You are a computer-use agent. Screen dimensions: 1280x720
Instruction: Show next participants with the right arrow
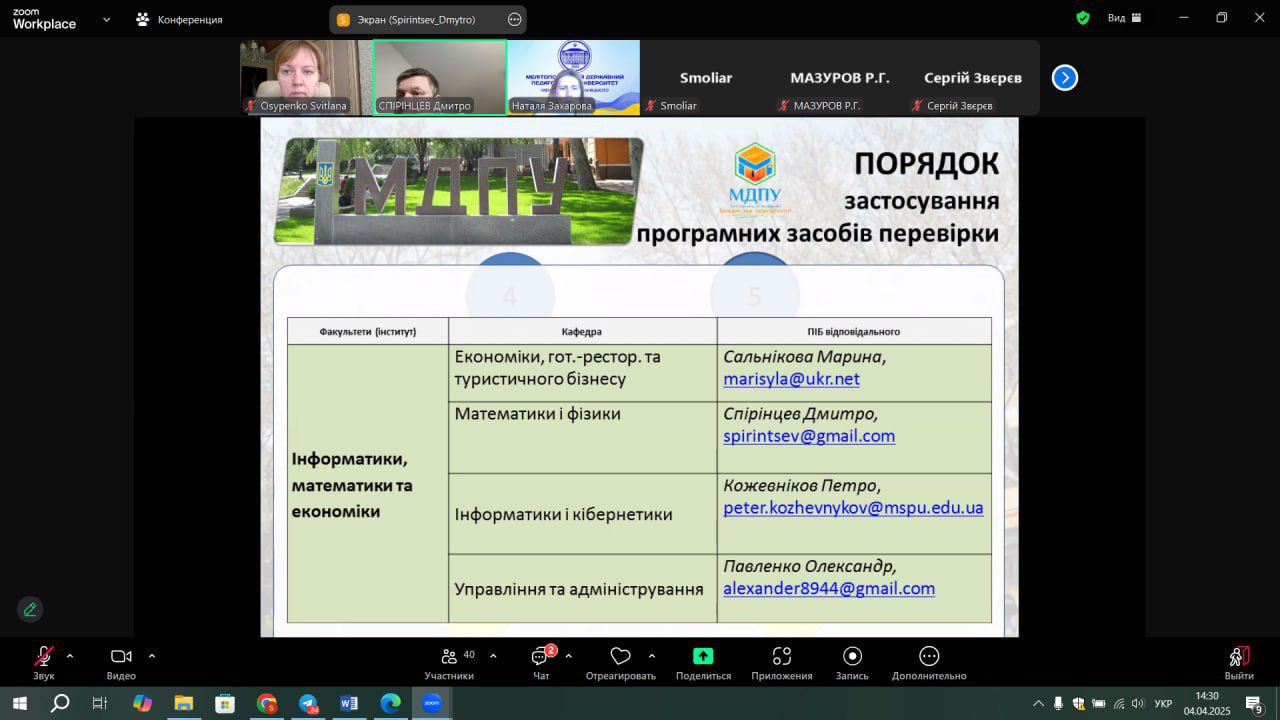(1065, 78)
